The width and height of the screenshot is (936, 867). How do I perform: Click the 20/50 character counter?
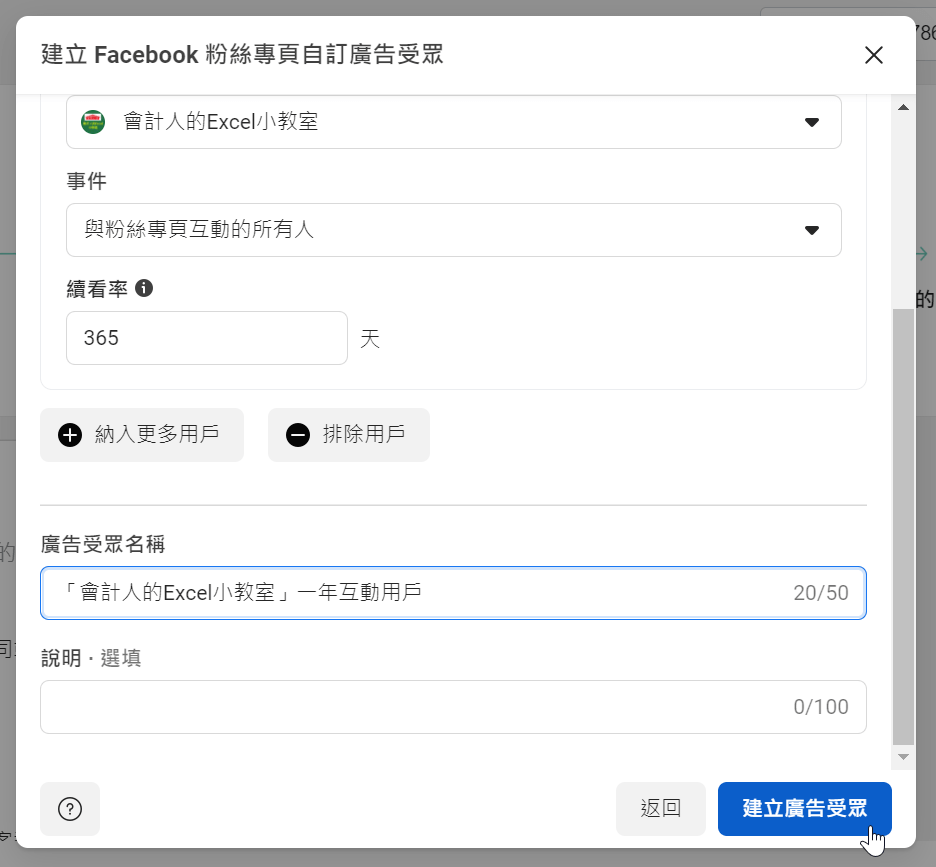click(x=821, y=593)
